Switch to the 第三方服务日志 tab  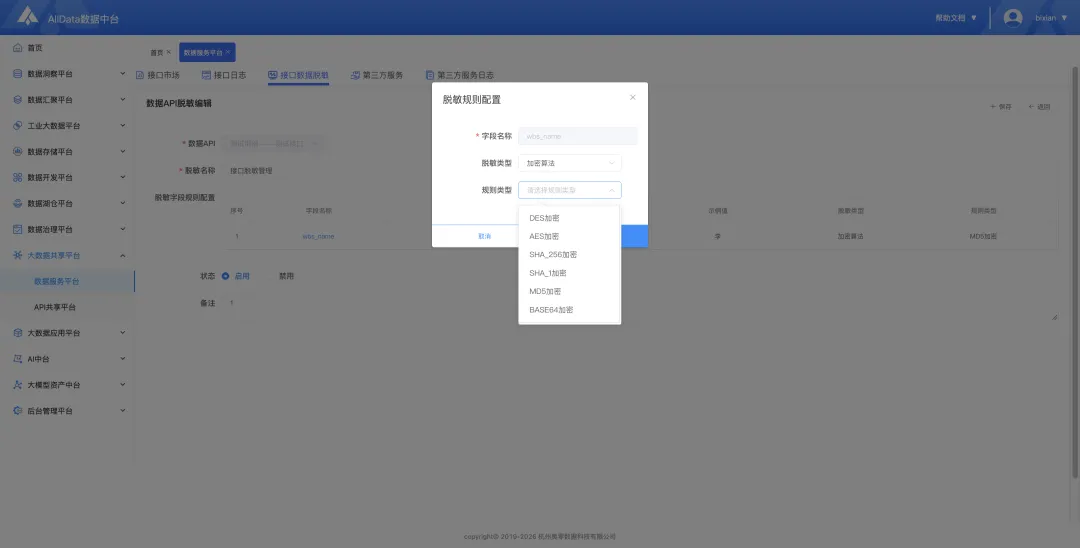pyautogui.click(x=459, y=75)
